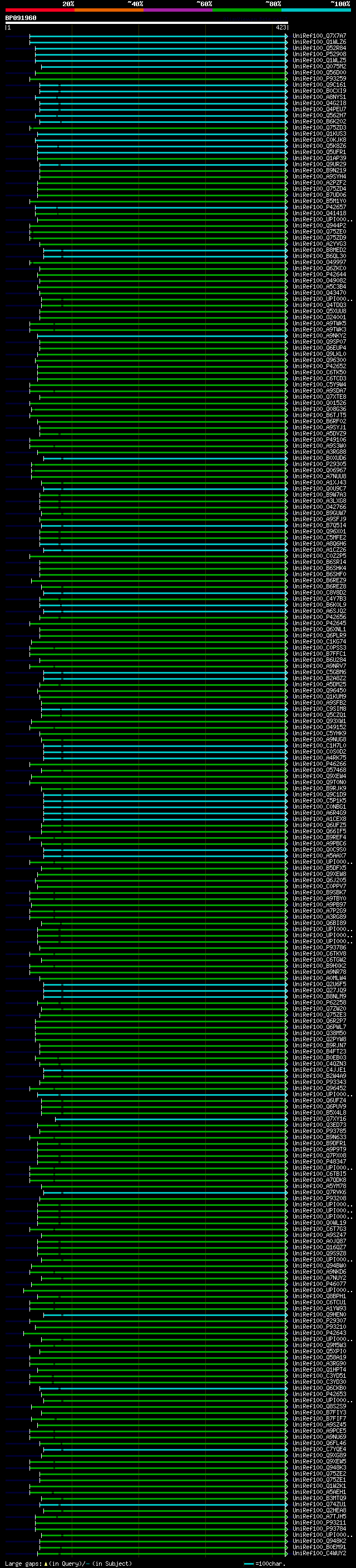The width and height of the screenshot is (356, 1568).
Task: Select hit label UniRef100_C5YHK9
Action: (319, 733)
